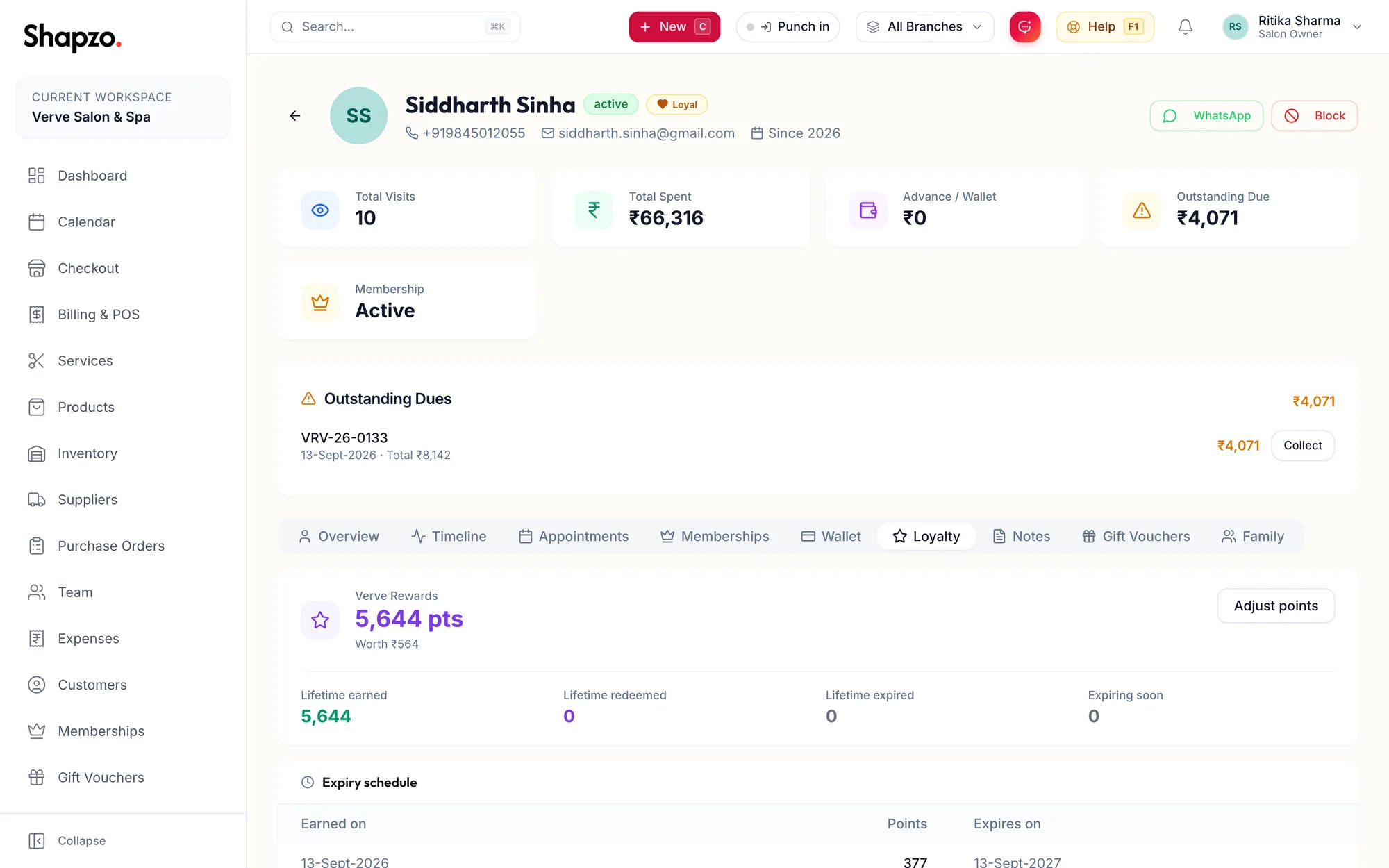
Task: Open the Appointments tab
Action: [x=574, y=537]
